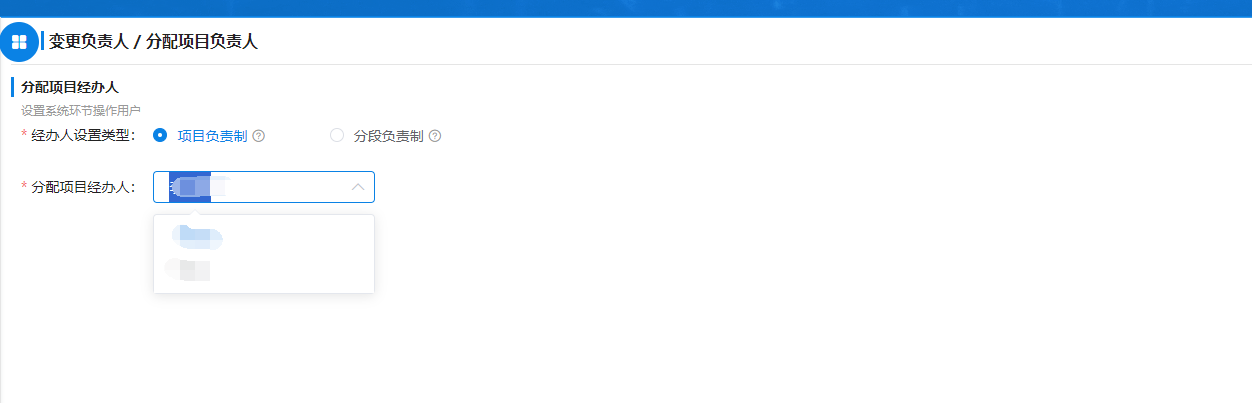
Task: Click the 分段负责制 label text
Action: 388,136
